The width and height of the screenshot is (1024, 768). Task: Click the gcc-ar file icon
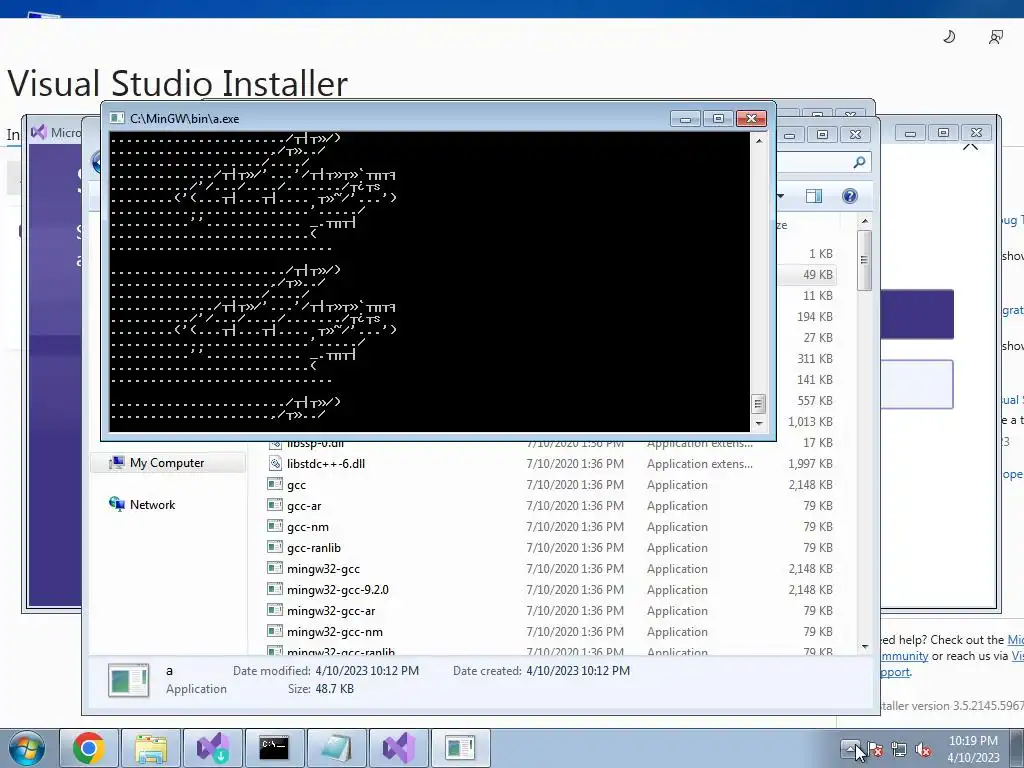[x=275, y=505]
